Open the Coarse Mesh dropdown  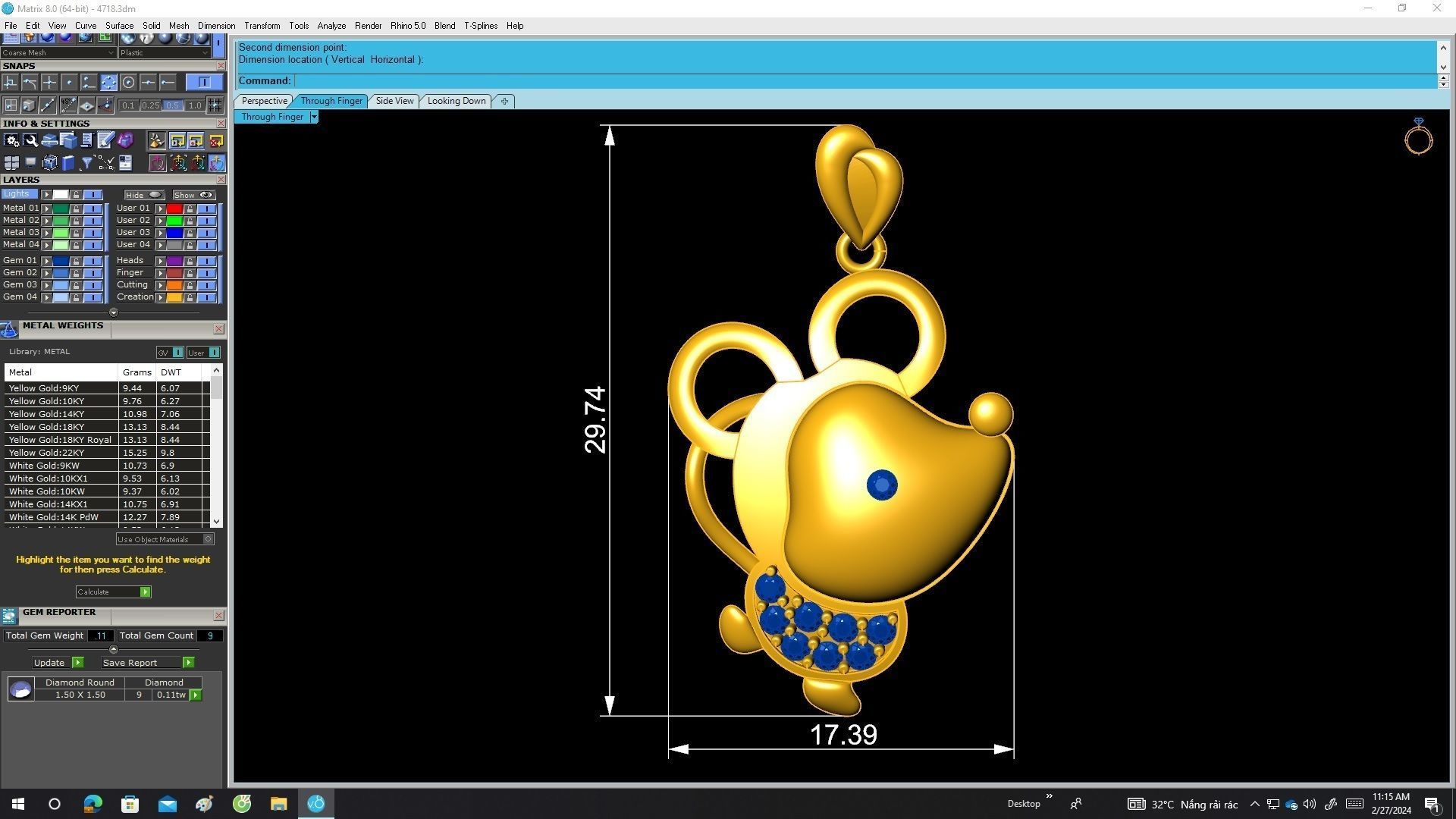58,53
